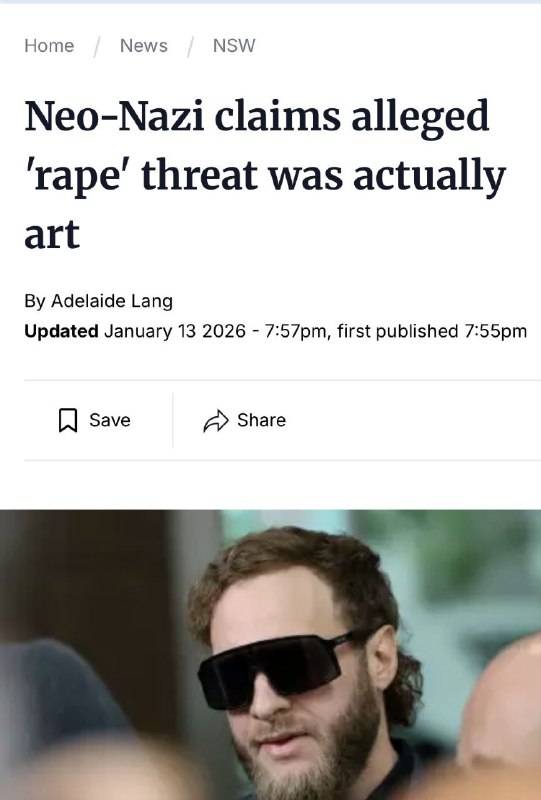The width and height of the screenshot is (541, 800).
Task: Open the article photo of man in sunglasses
Action: [270, 655]
